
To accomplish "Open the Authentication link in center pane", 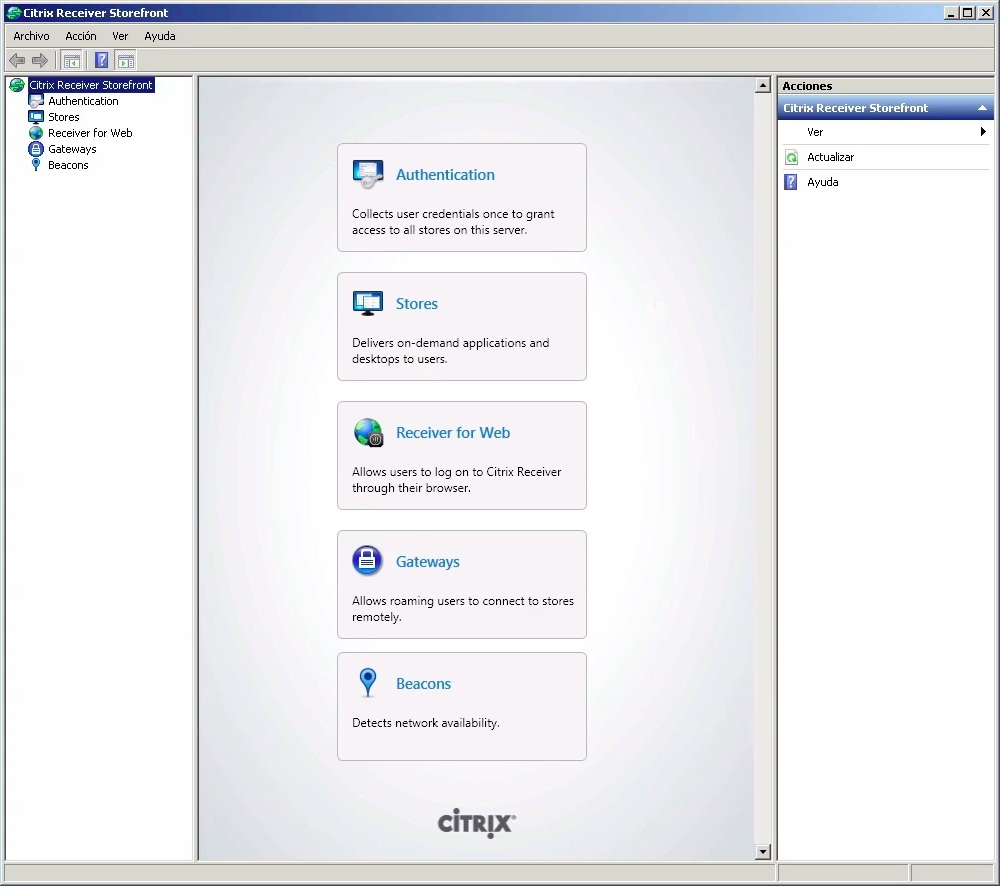I will tap(445, 175).
